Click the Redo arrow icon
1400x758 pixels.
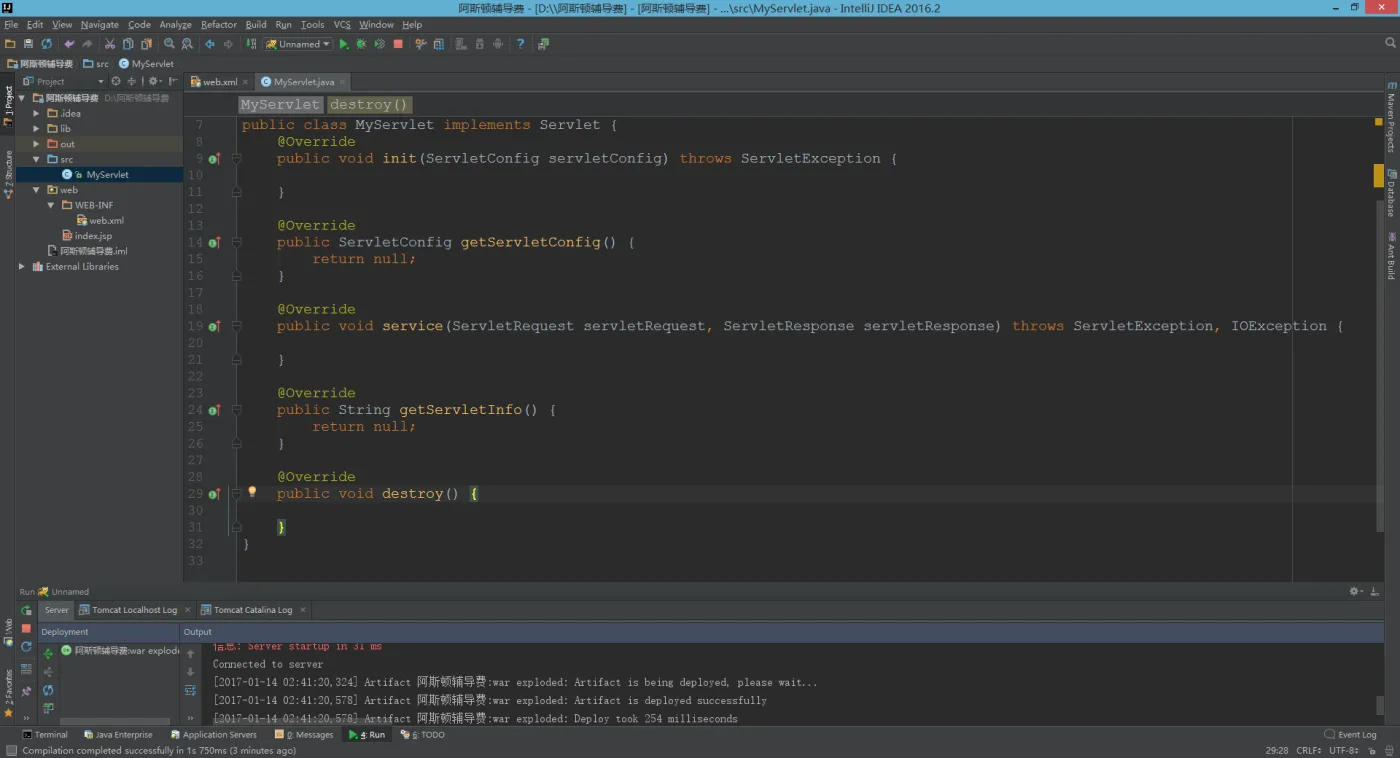[x=87, y=44]
